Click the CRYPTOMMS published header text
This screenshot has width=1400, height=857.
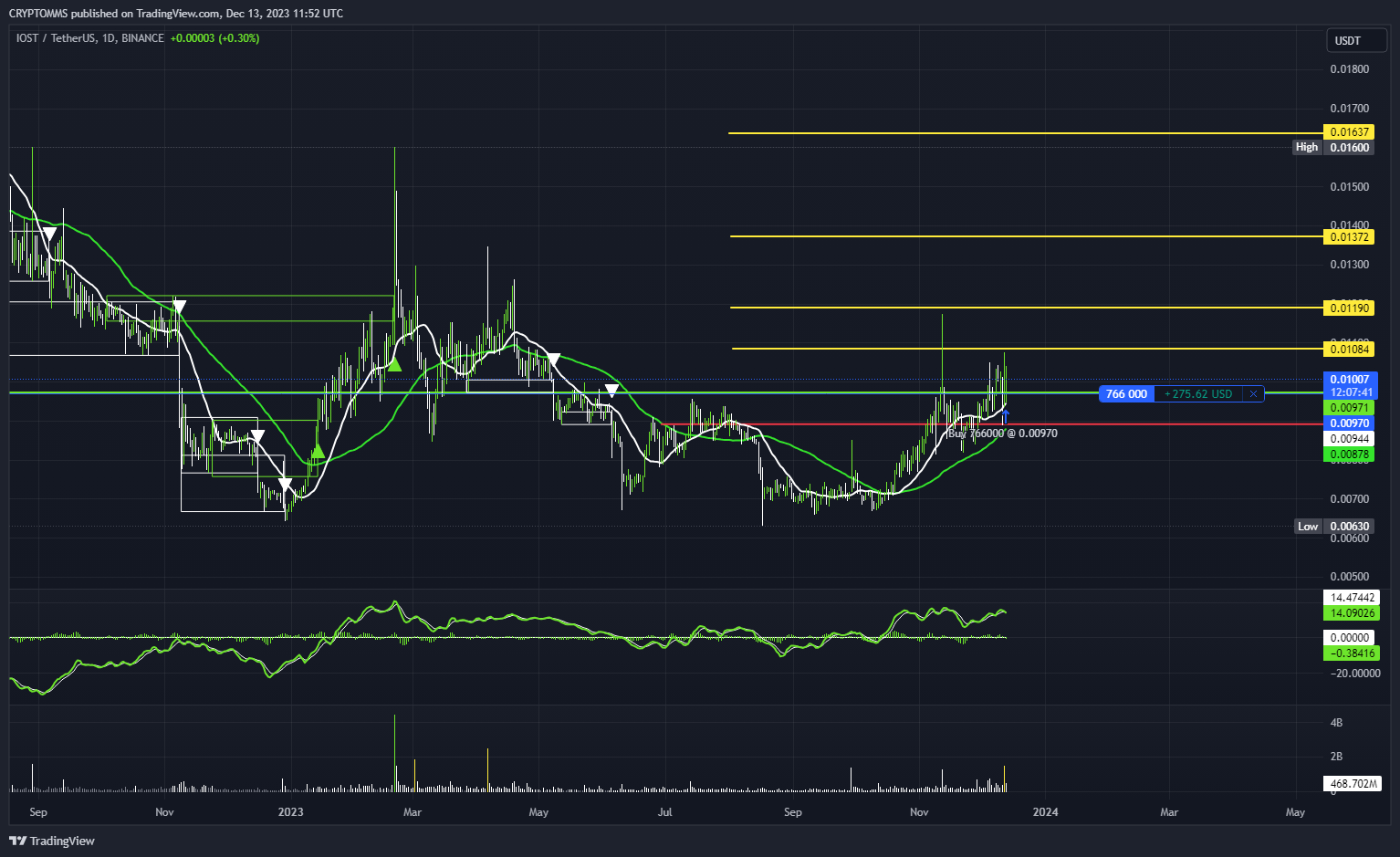(x=176, y=13)
